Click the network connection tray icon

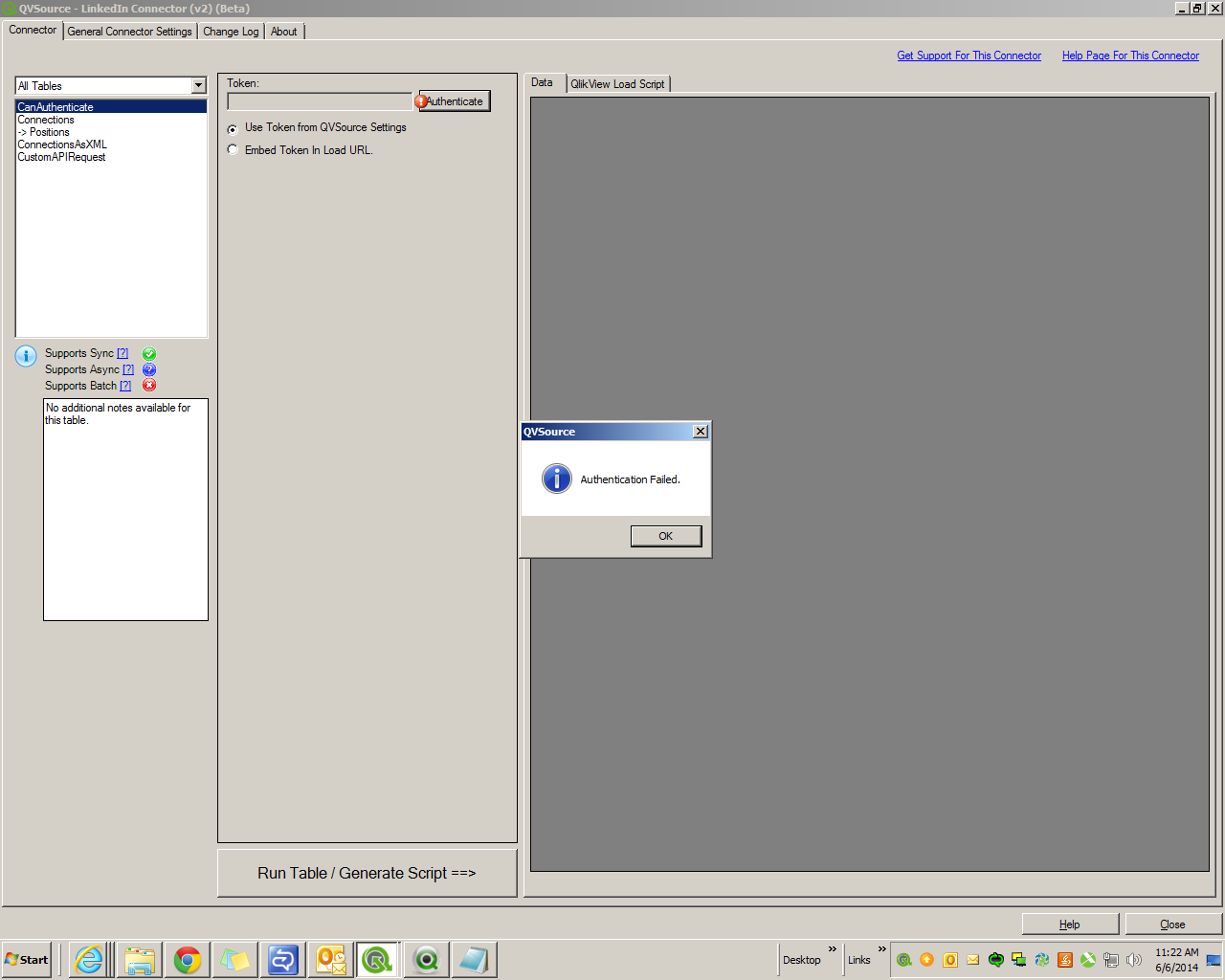1111,960
